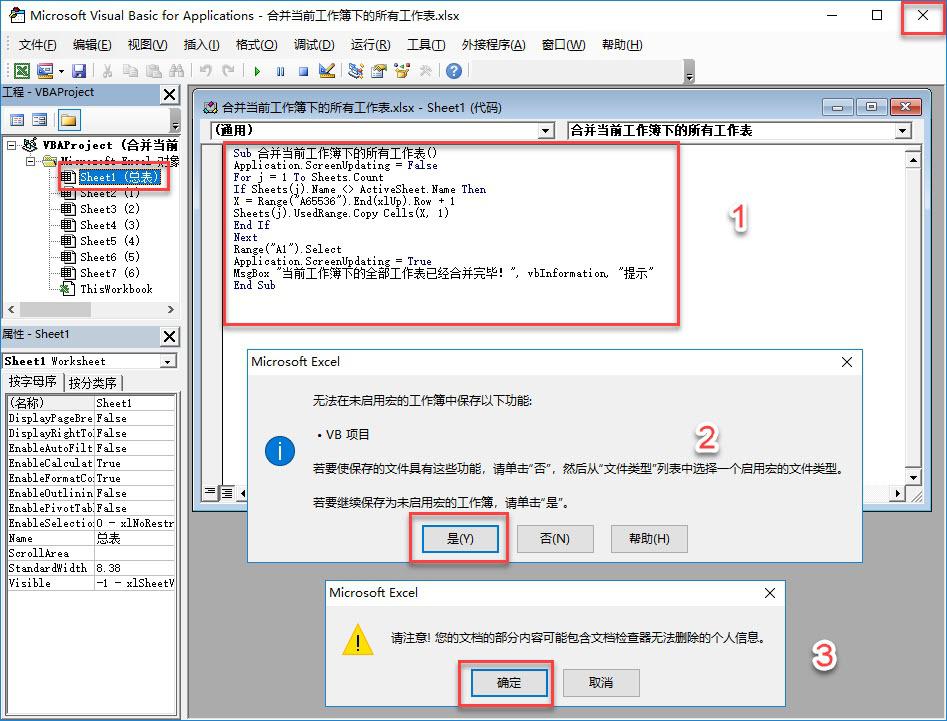
Task: Click 帮助(H) in the save dialog
Action: click(x=649, y=539)
